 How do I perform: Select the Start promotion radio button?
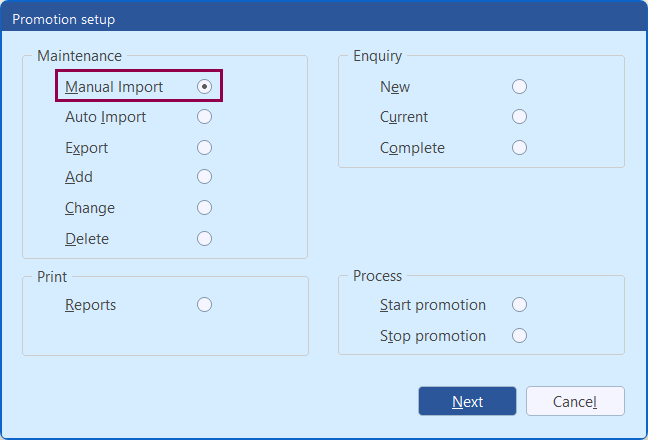pyautogui.click(x=519, y=305)
